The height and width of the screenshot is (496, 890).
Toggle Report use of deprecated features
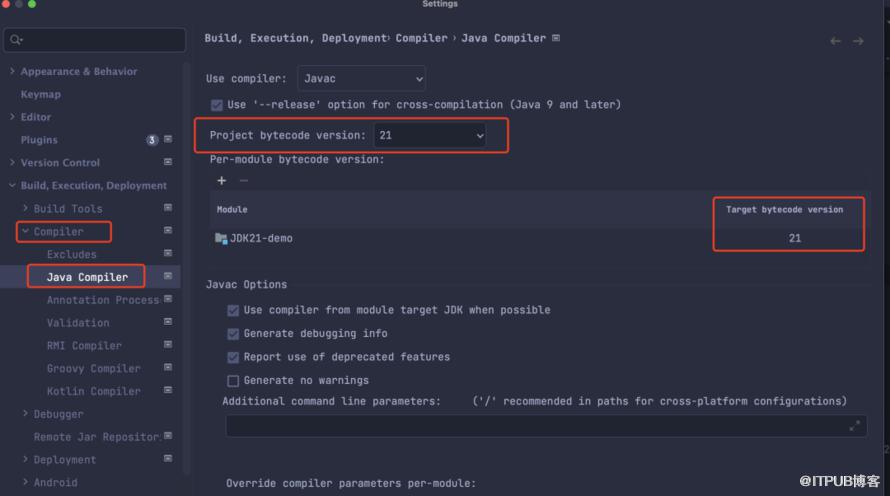(x=233, y=357)
